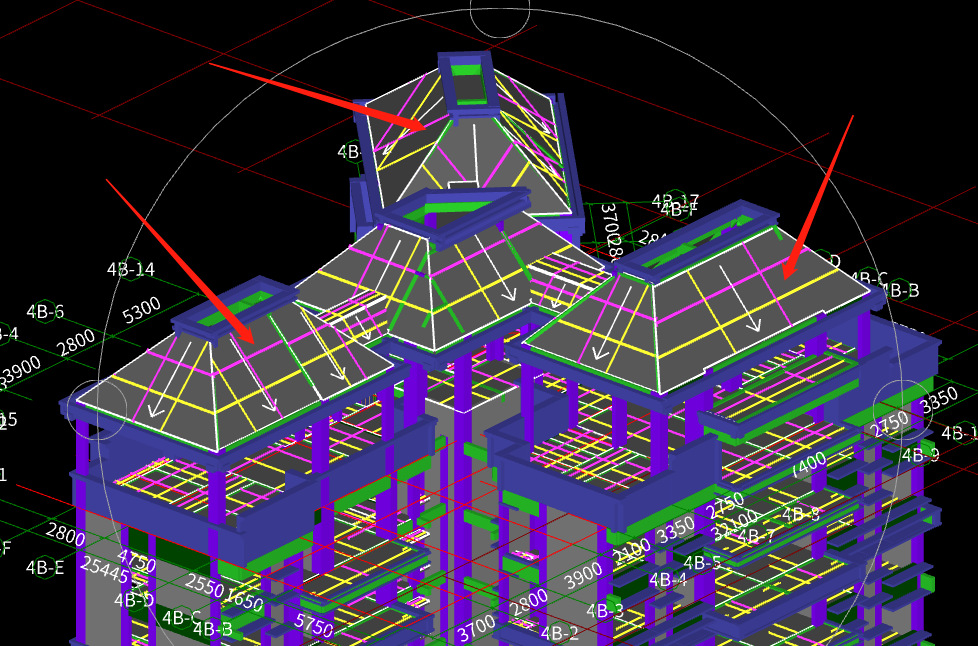Click the 4B-4 axis label

point(668,580)
